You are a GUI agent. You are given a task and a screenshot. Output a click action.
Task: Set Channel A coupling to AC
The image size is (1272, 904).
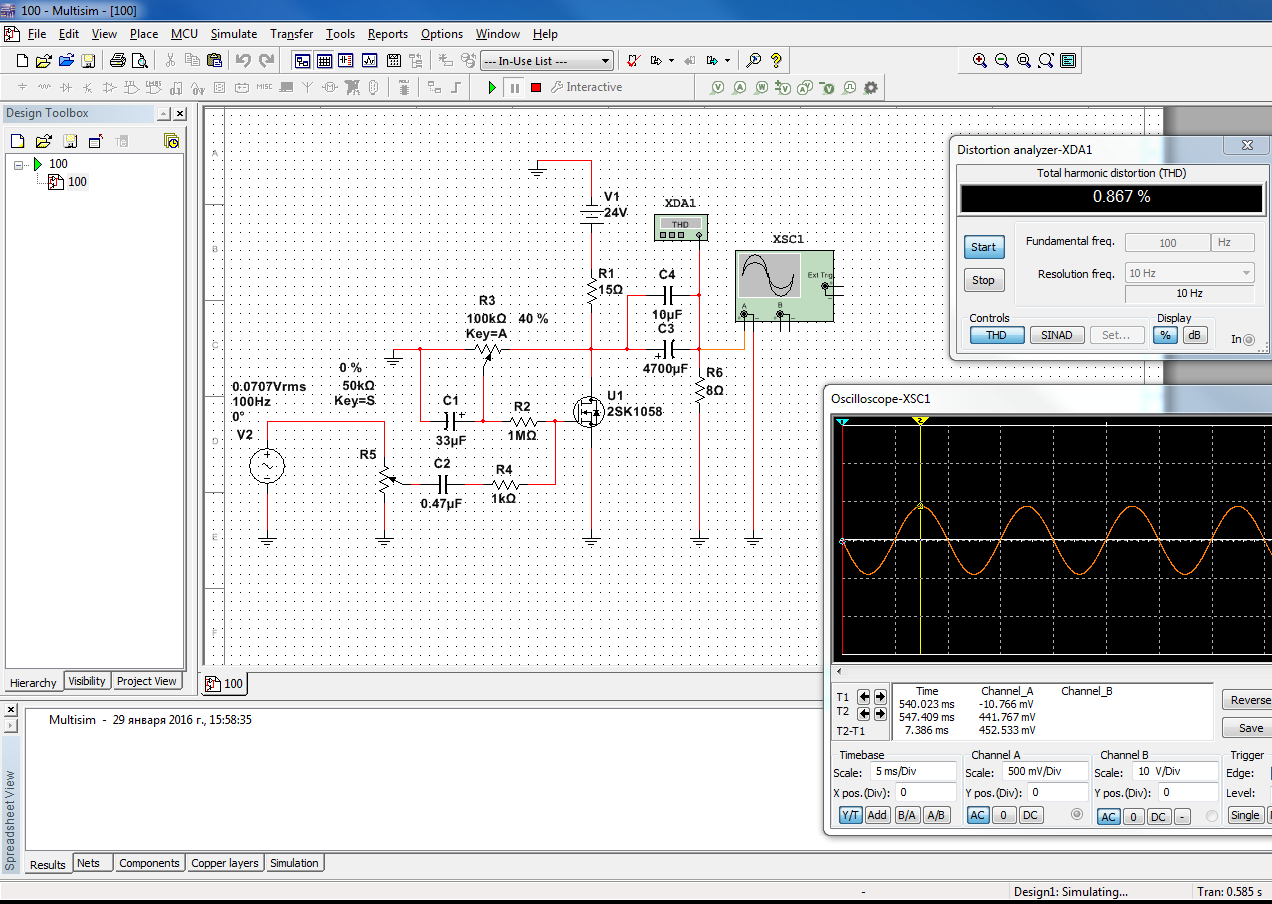pyautogui.click(x=978, y=815)
